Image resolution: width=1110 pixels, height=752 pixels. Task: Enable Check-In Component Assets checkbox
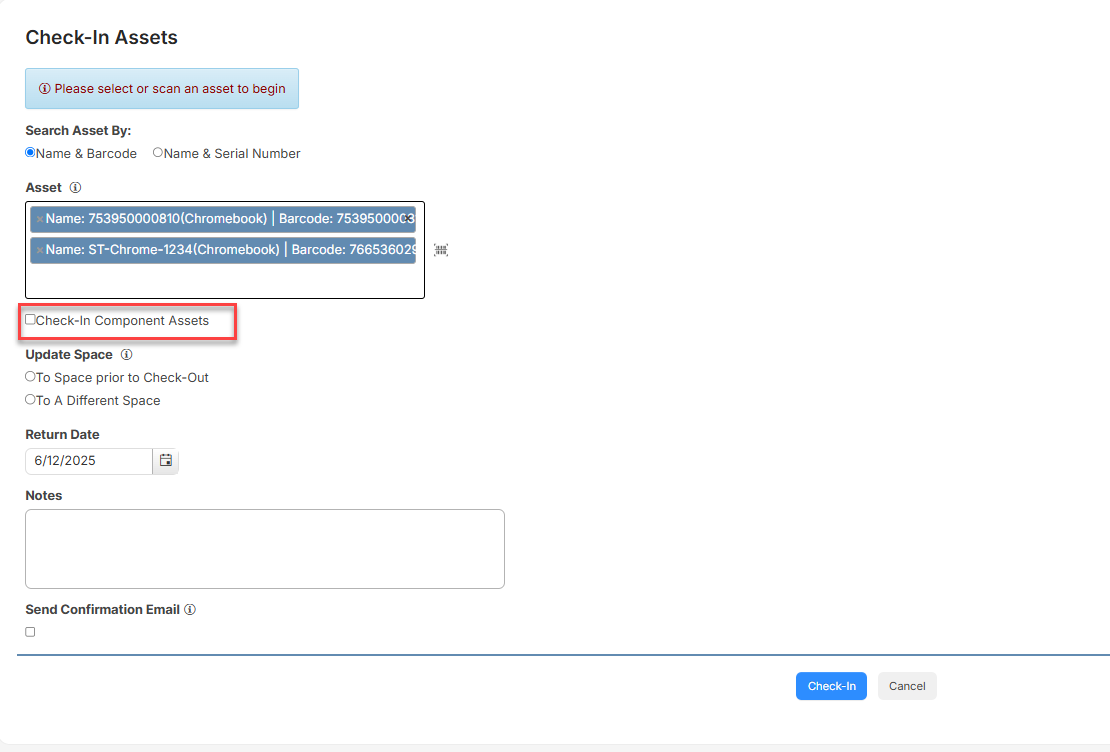click(x=30, y=320)
